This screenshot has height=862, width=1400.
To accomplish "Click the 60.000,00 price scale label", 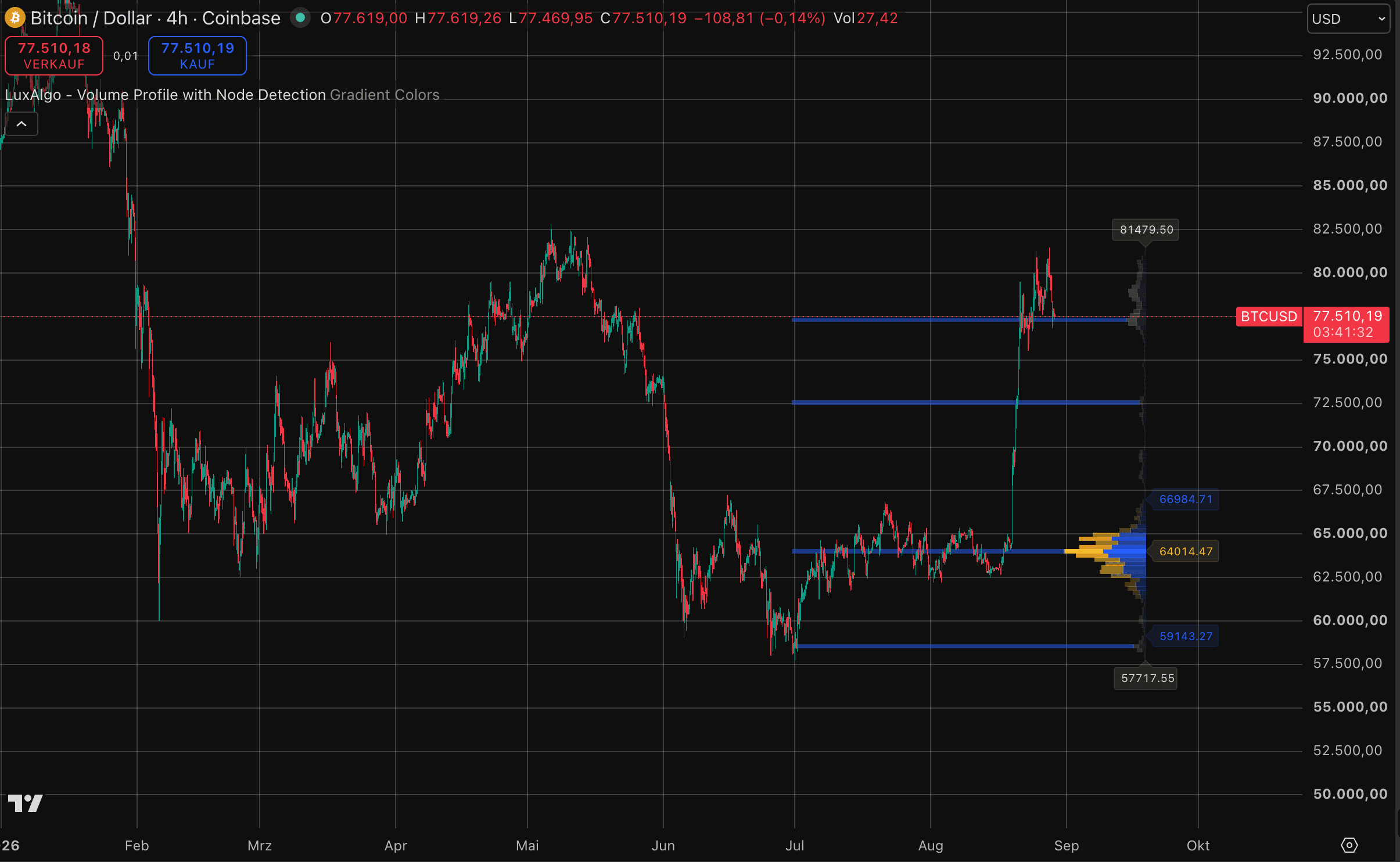I will (x=1350, y=620).
